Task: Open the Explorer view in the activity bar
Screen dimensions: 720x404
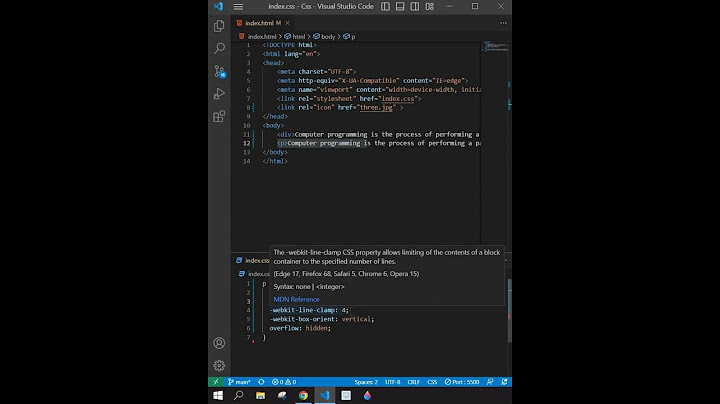Action: (x=219, y=26)
